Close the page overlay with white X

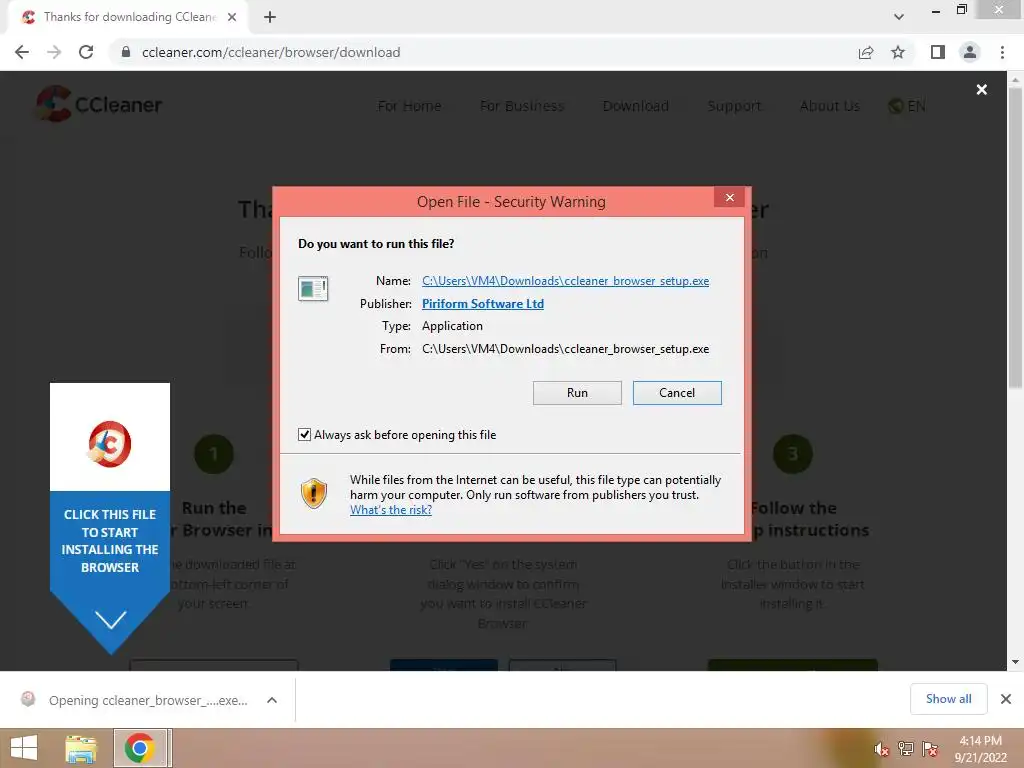(982, 89)
